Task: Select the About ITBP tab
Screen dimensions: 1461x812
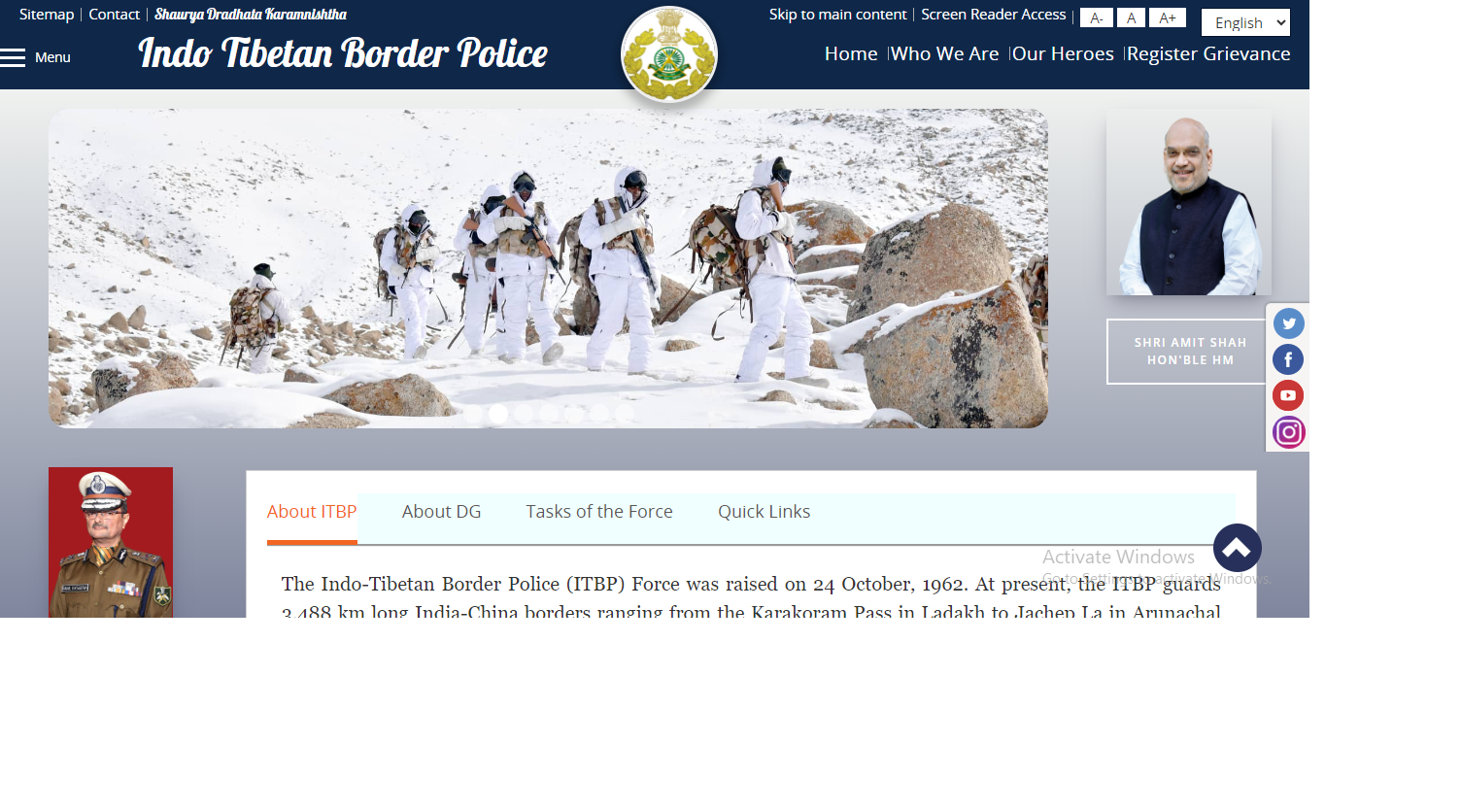Action: pyautogui.click(x=312, y=512)
